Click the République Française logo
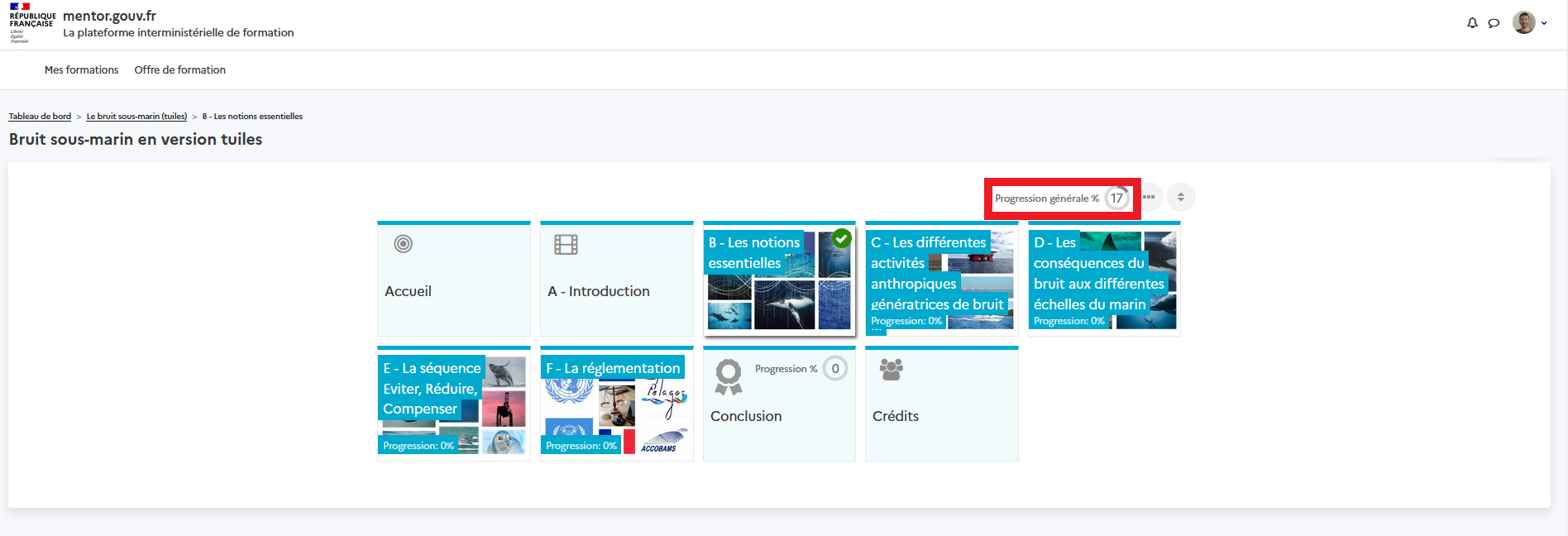The image size is (1568, 536). tap(31, 22)
